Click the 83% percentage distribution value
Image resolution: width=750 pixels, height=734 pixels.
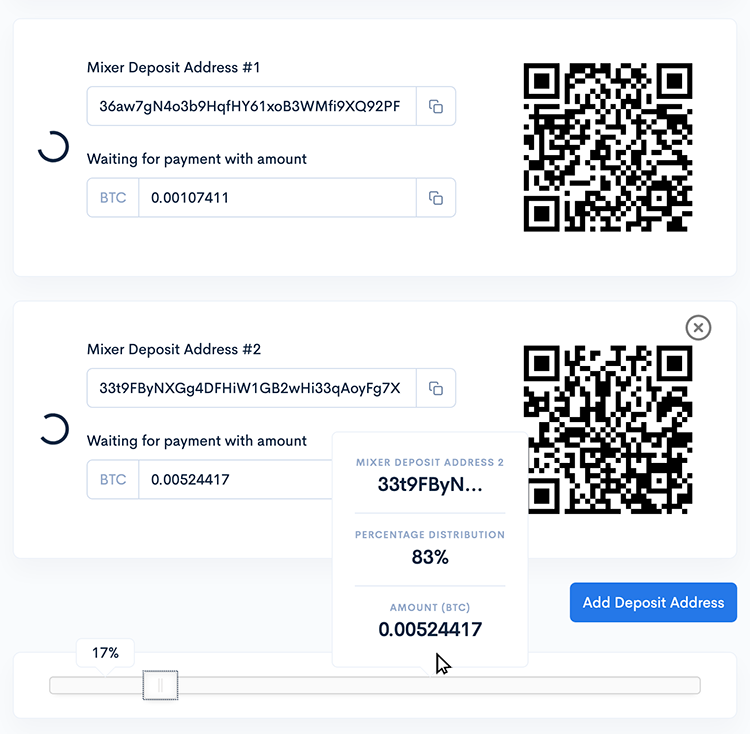430,558
